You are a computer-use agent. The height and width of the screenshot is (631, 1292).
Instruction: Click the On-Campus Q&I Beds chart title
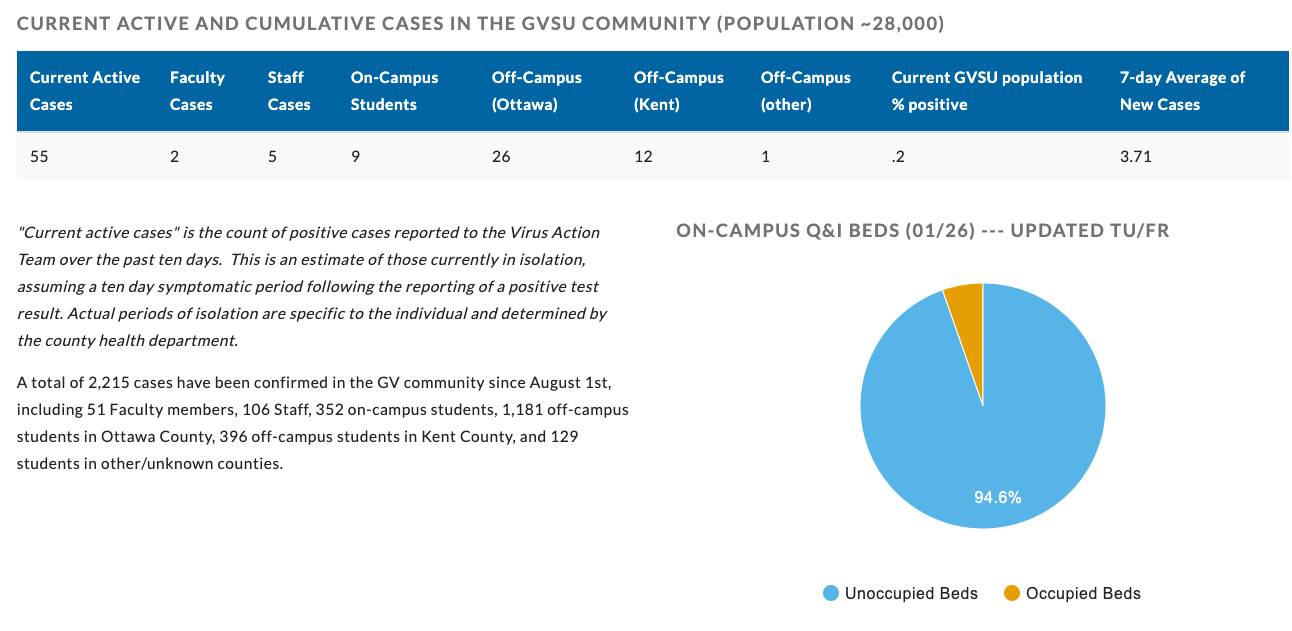pyautogui.click(x=922, y=231)
